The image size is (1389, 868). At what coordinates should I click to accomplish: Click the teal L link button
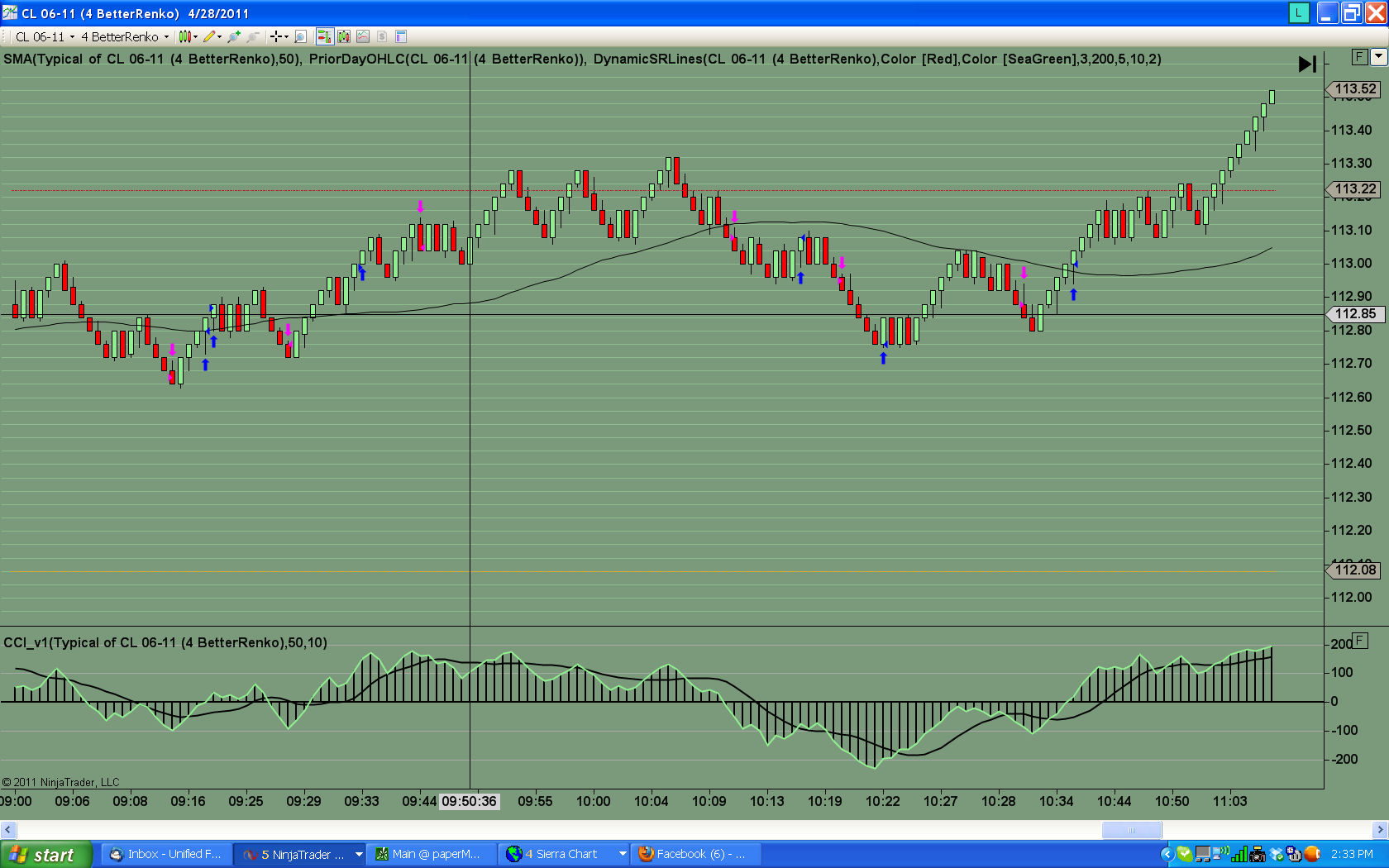point(1299,12)
